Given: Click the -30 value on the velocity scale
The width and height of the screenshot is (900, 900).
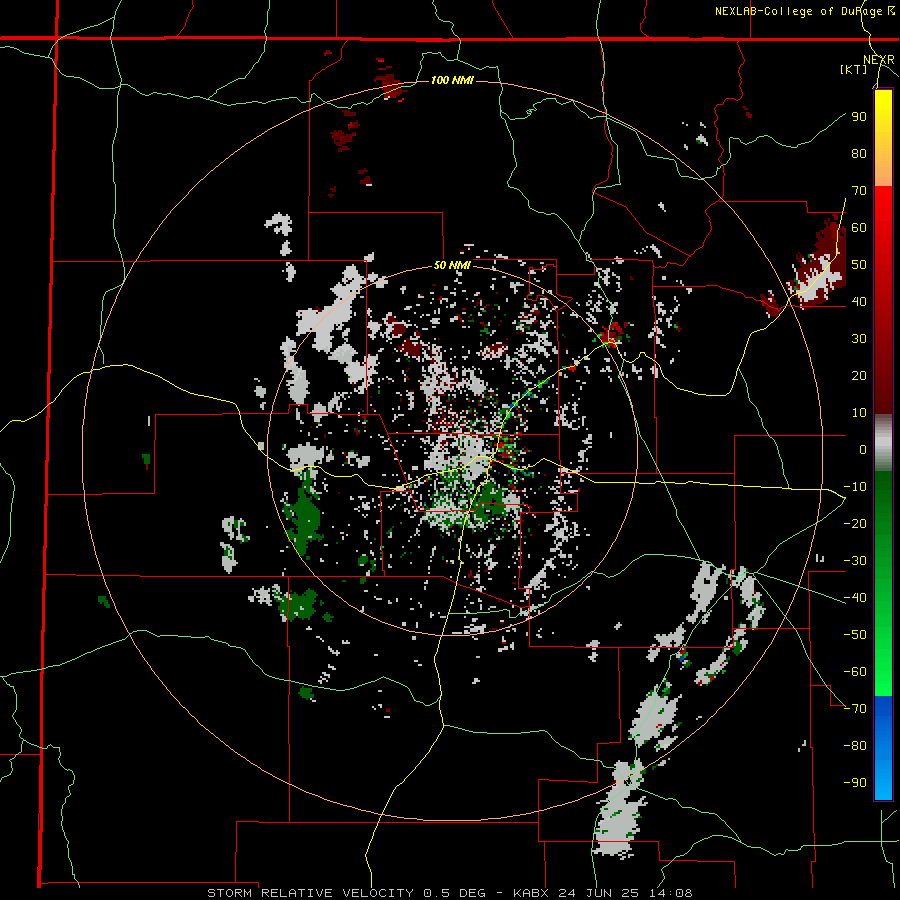Looking at the screenshot, I should (855, 561).
